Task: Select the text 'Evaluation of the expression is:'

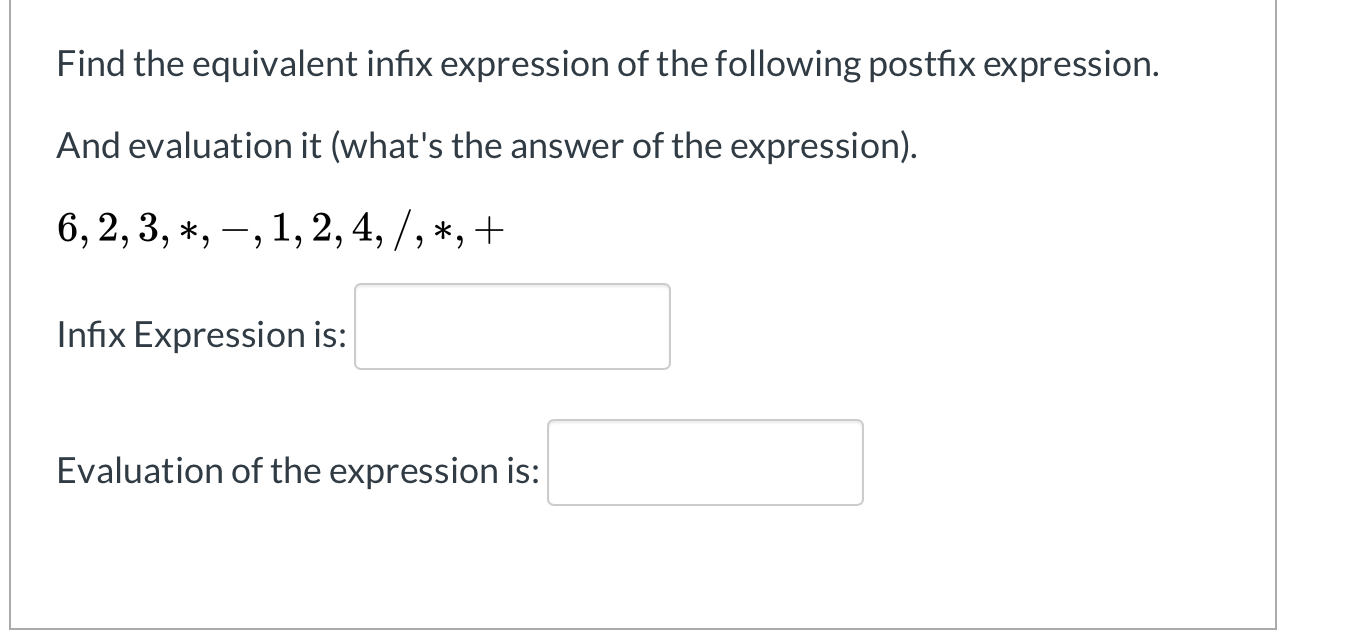Action: click(297, 470)
